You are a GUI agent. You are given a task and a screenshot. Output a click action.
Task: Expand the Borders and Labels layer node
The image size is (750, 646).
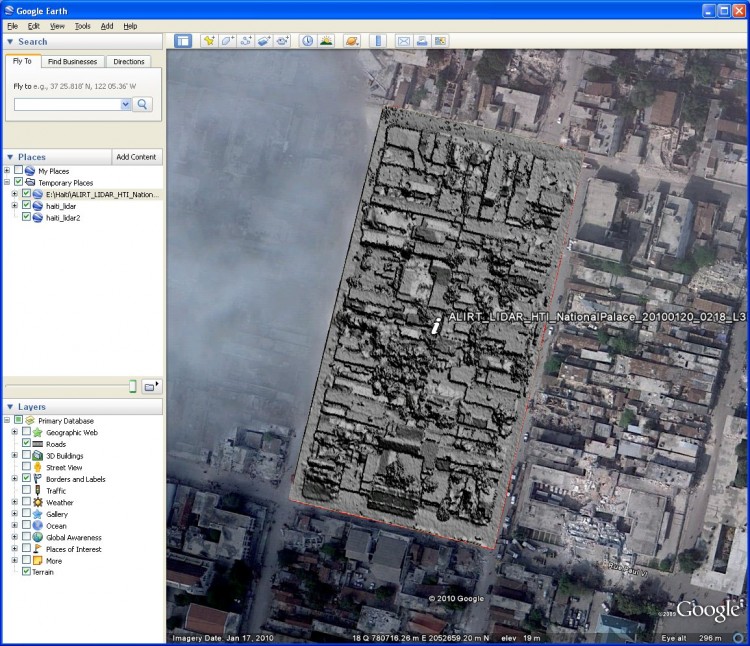[15, 479]
